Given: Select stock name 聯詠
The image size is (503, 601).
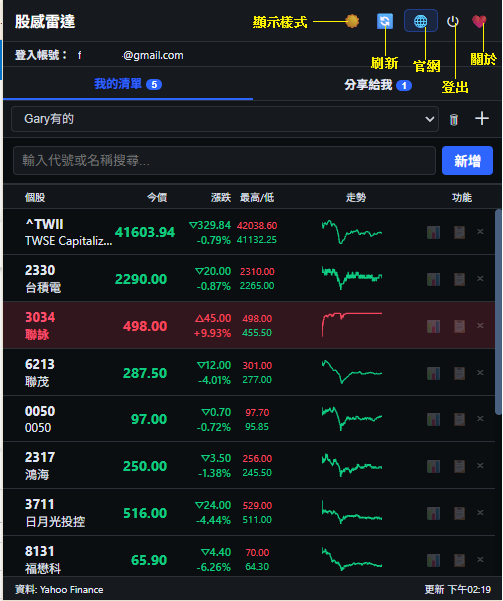Looking at the screenshot, I should pos(37,335).
